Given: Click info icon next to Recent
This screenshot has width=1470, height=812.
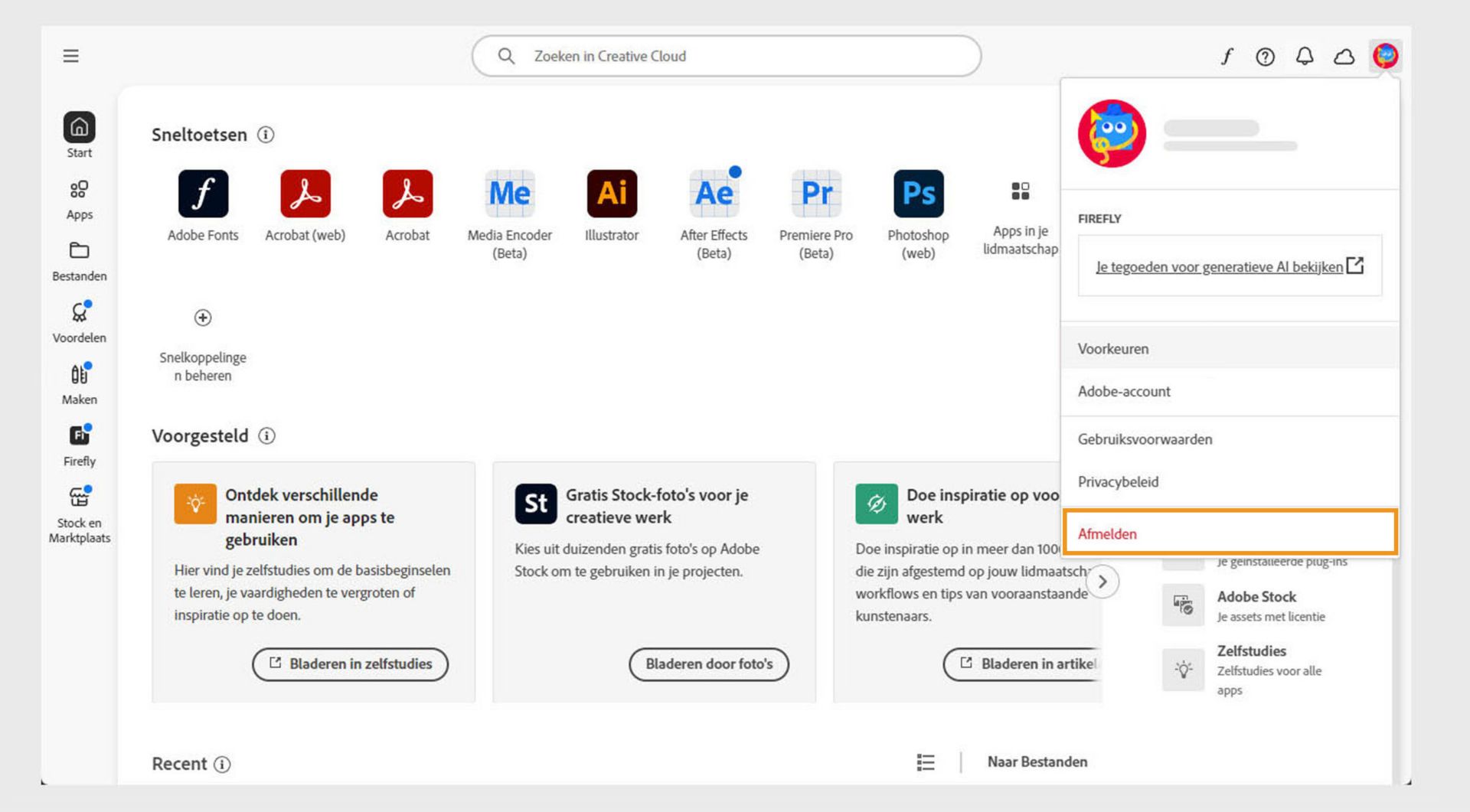Looking at the screenshot, I should [x=222, y=764].
